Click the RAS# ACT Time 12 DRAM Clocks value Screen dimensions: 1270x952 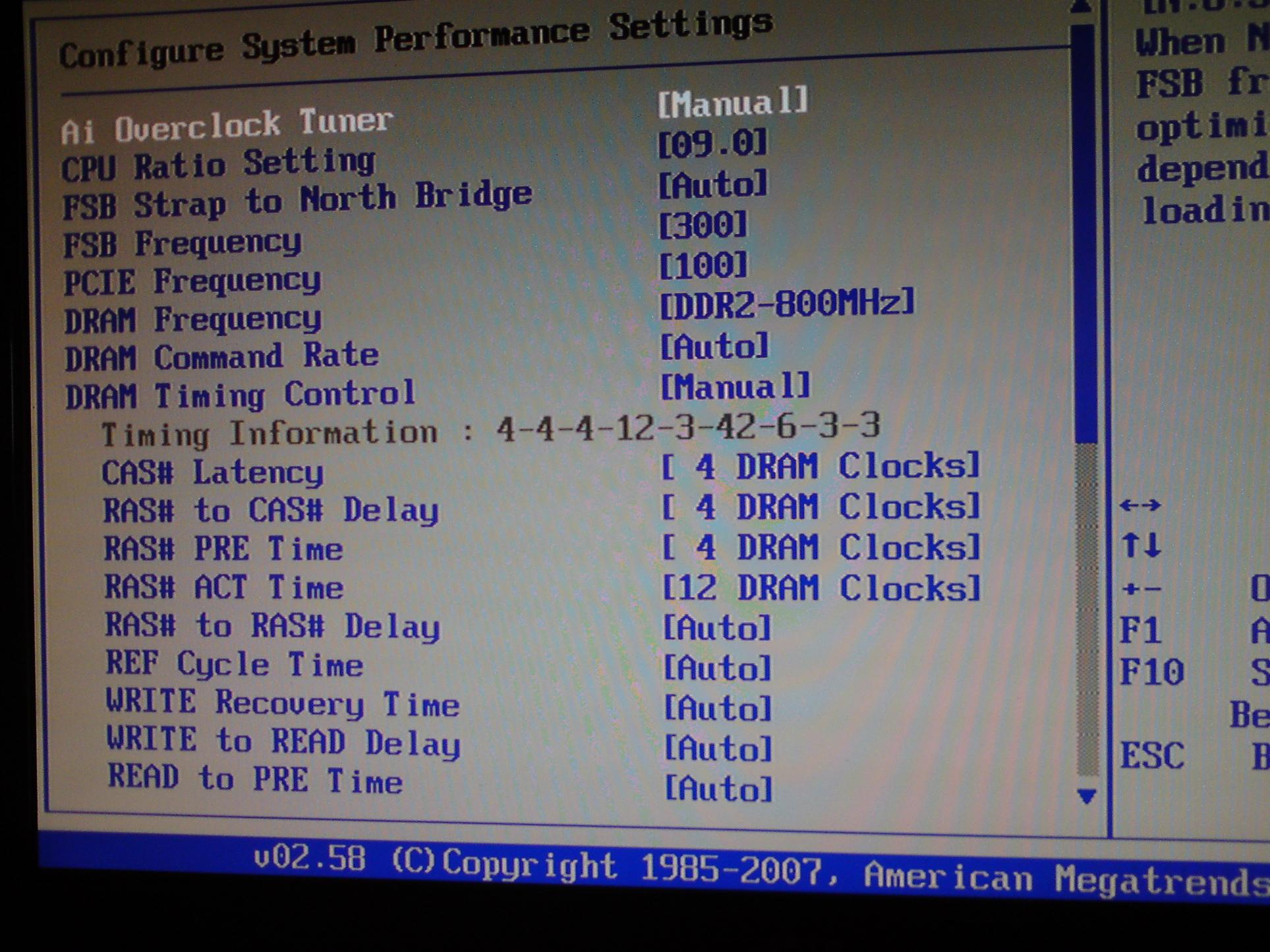click(x=821, y=588)
